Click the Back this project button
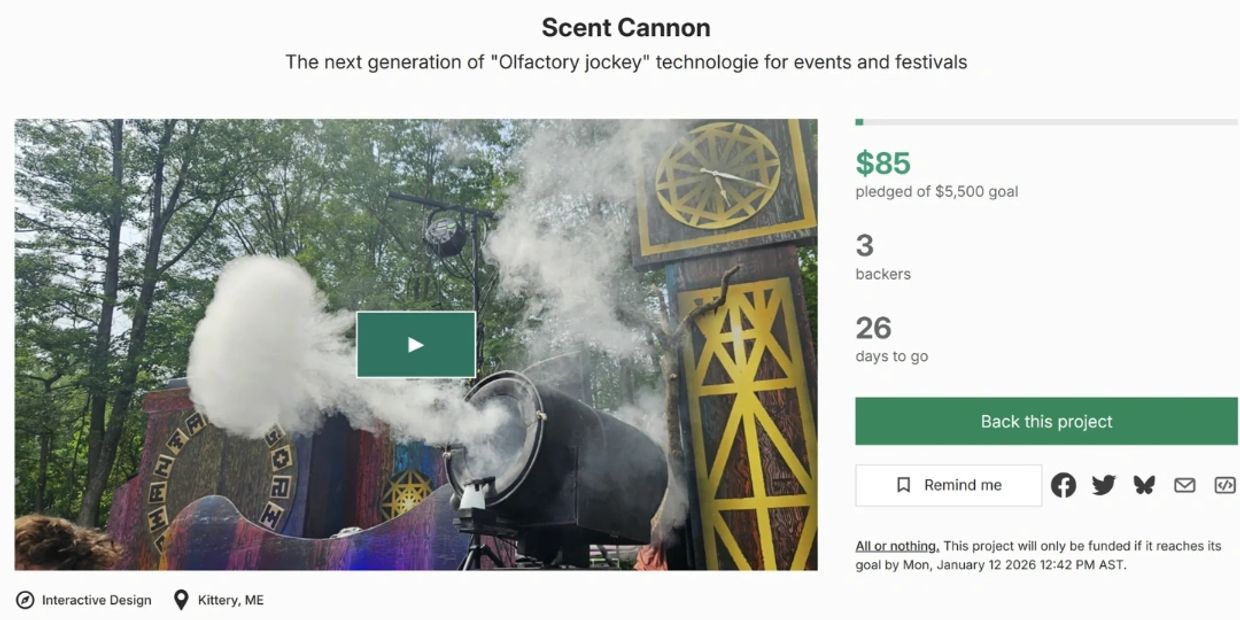Viewport: 1240px width, 620px height. (x=1045, y=421)
